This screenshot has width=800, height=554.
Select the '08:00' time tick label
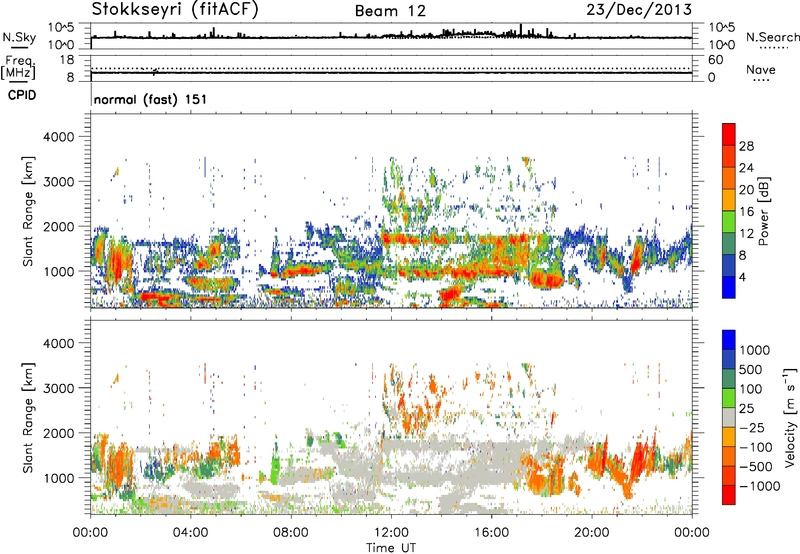point(291,533)
